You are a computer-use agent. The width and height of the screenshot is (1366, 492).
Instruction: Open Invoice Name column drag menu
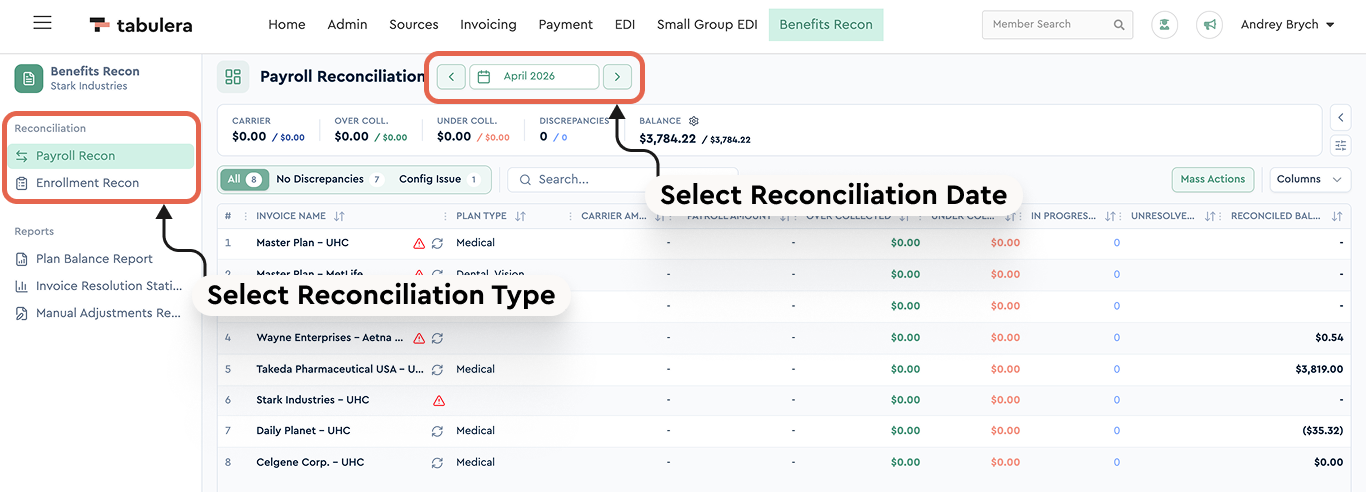point(445,216)
